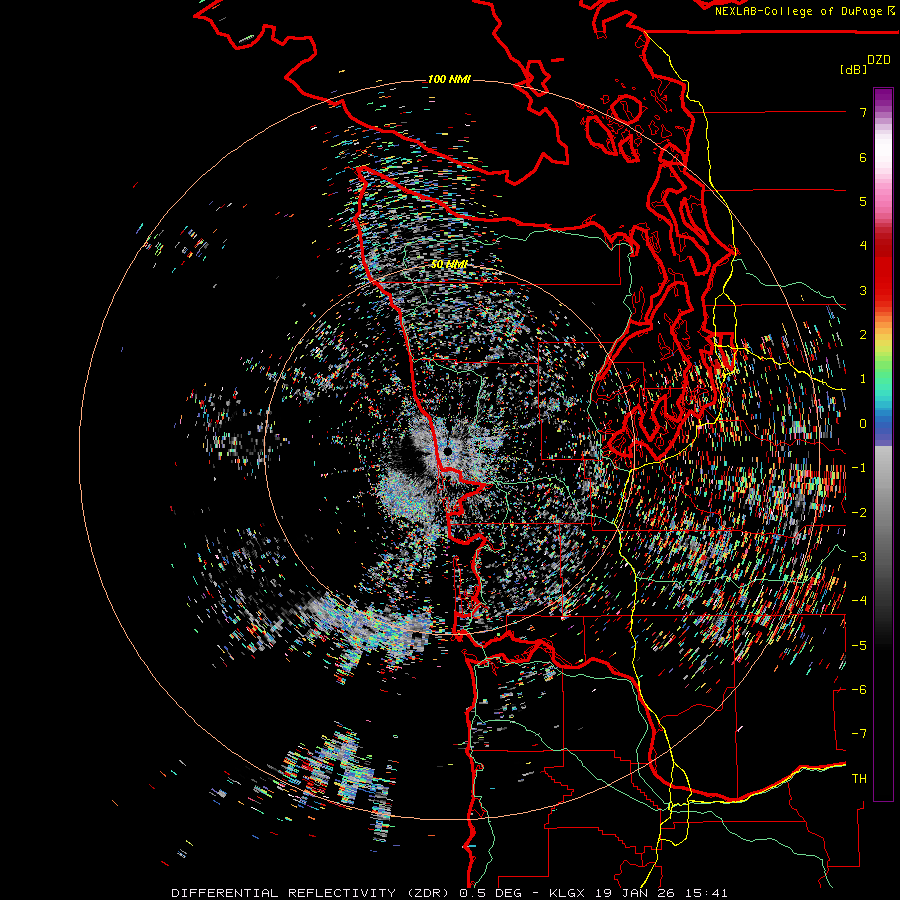This screenshot has height=900, width=900.
Task: Click the -7 value on color scale
Action: pyautogui.click(x=859, y=734)
